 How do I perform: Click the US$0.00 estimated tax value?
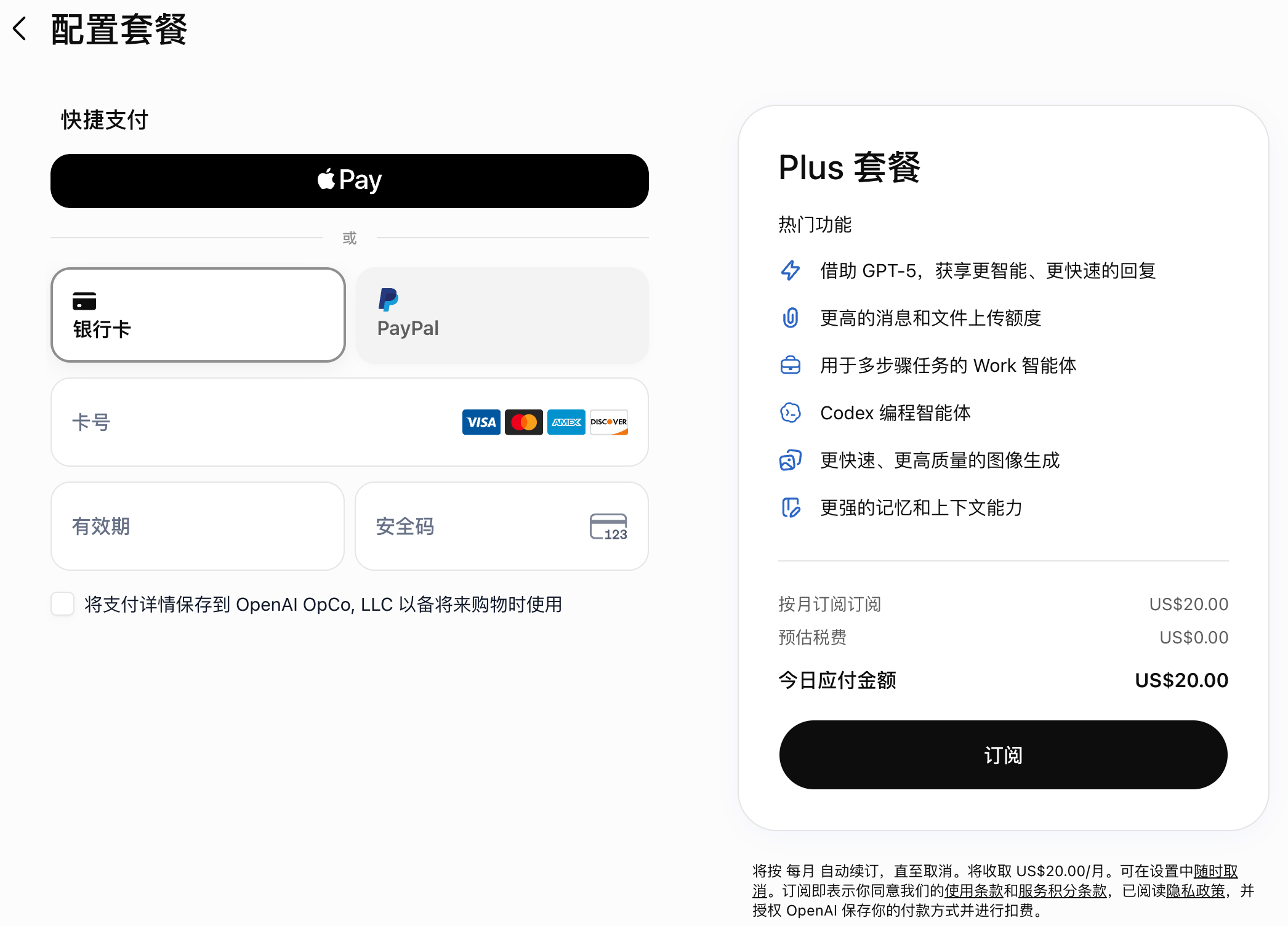pos(1194,637)
